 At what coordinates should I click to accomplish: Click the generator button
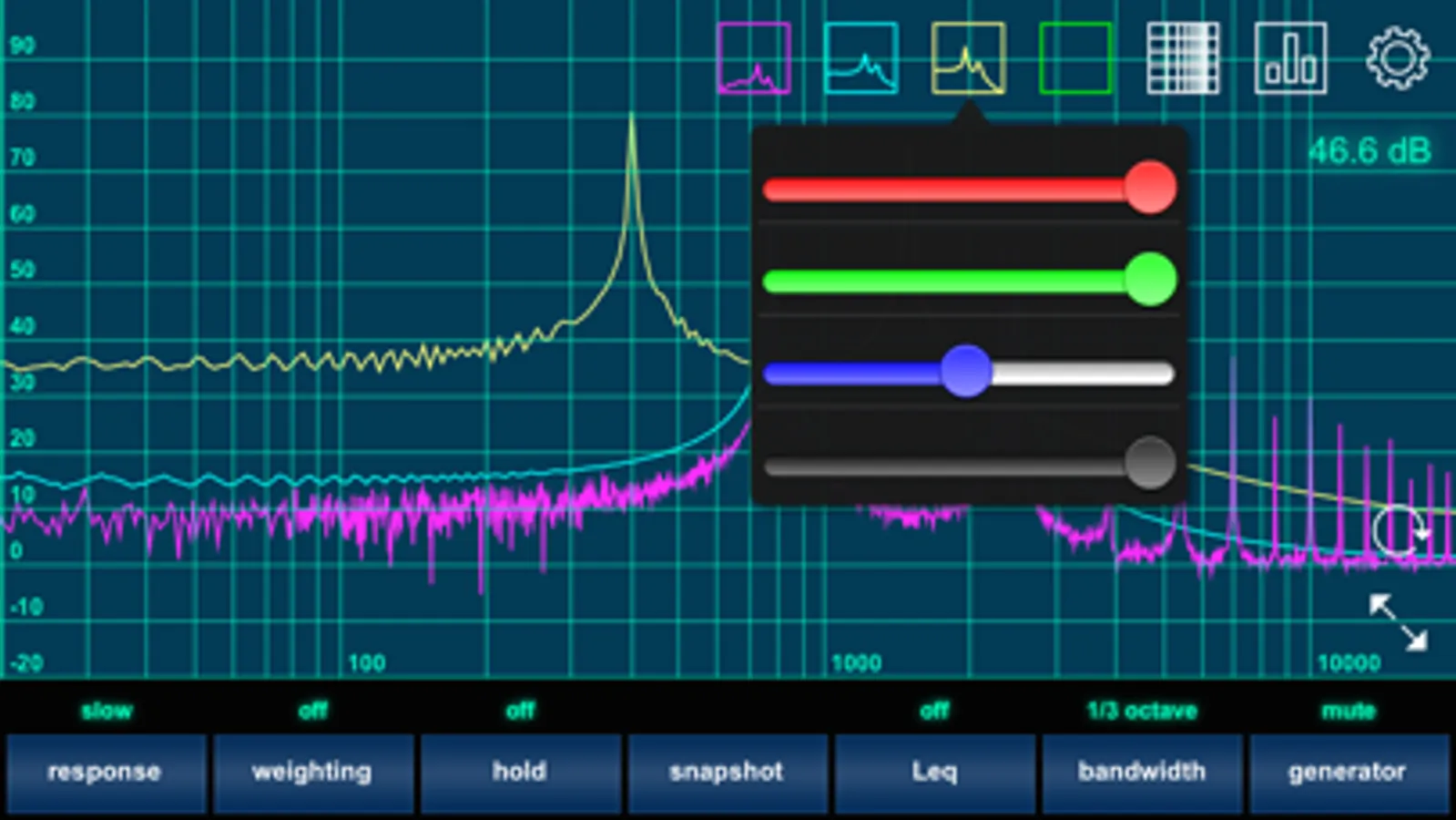[1349, 773]
